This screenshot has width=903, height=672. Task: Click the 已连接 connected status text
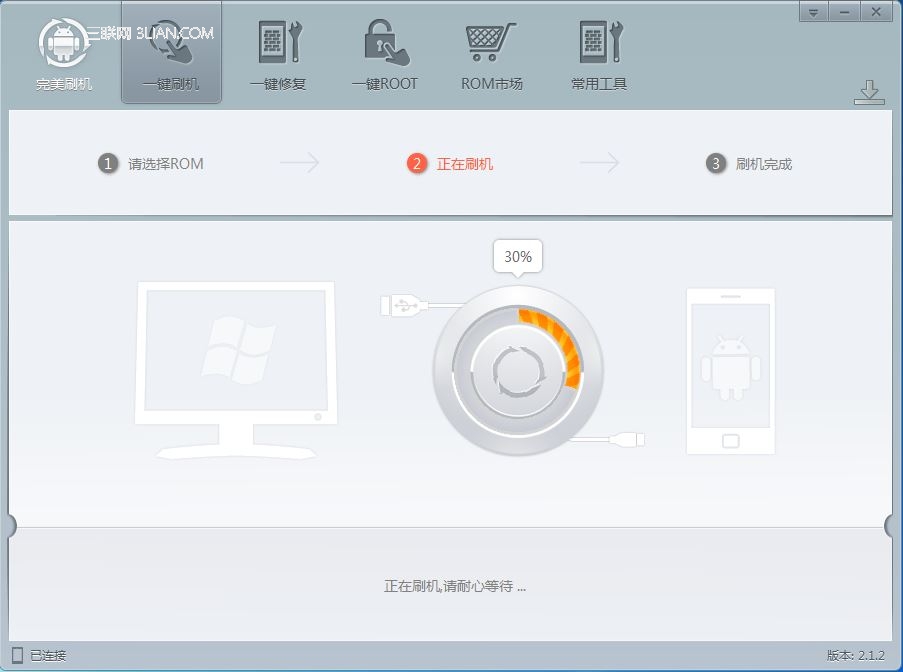[48, 655]
